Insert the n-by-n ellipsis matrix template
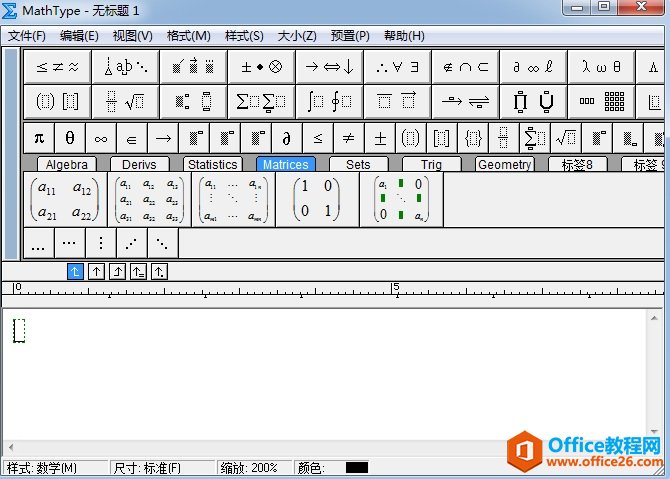This screenshot has height=479, width=670. (x=233, y=199)
